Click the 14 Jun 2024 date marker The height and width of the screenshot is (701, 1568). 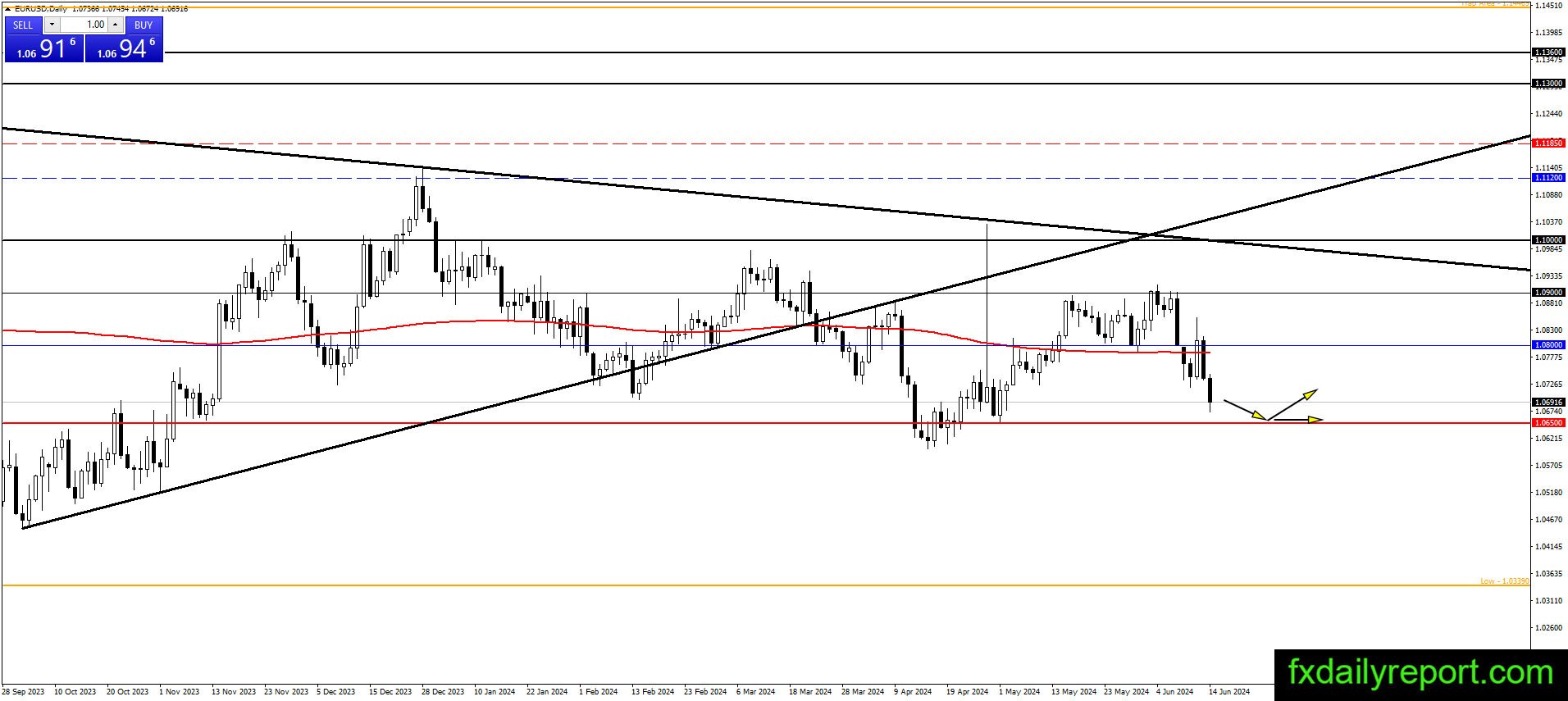coord(1229,692)
